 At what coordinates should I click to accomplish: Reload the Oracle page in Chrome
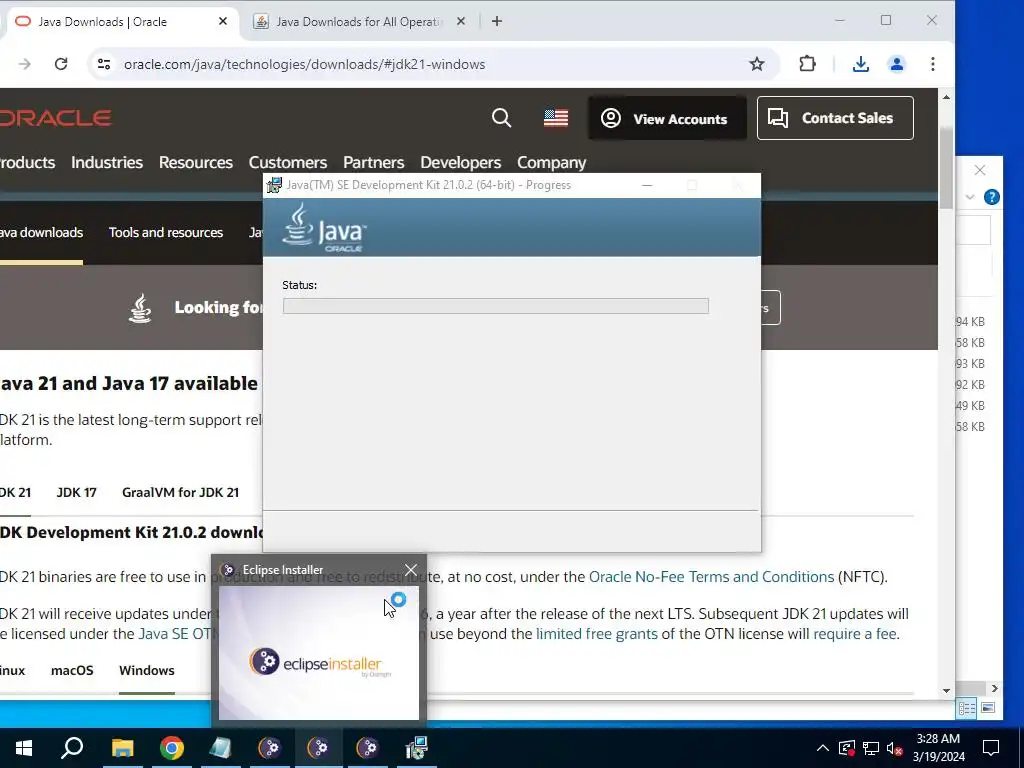pyautogui.click(x=61, y=64)
